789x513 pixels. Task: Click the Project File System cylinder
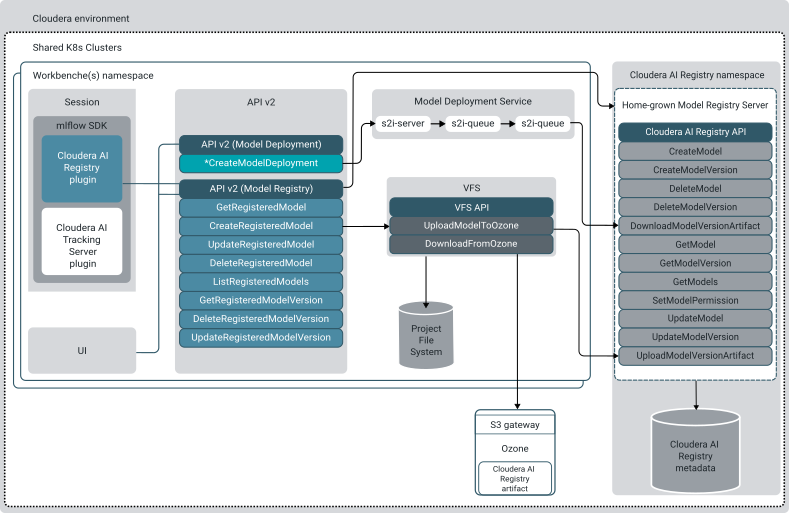tap(425, 335)
